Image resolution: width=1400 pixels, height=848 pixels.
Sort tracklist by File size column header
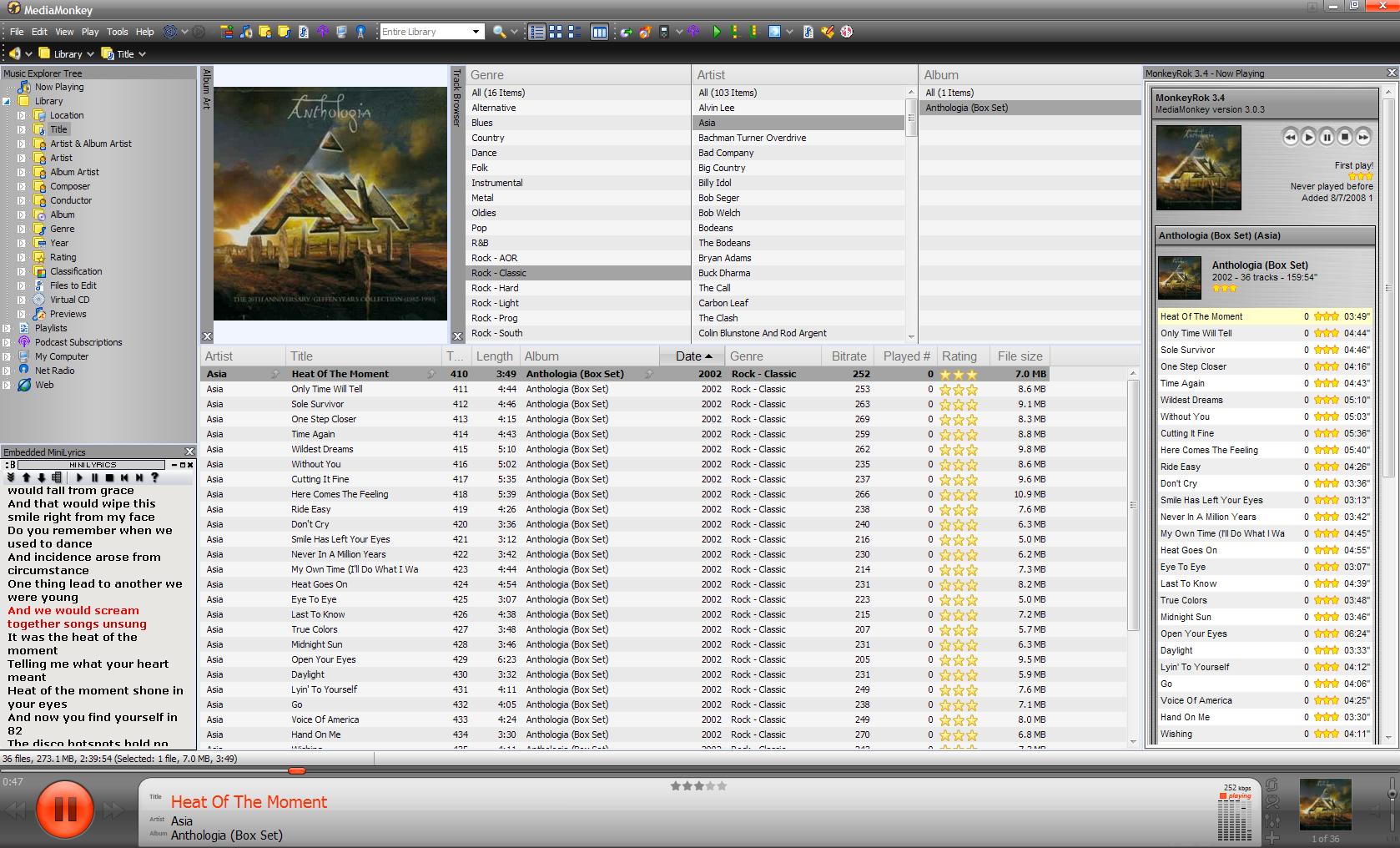coord(1020,356)
